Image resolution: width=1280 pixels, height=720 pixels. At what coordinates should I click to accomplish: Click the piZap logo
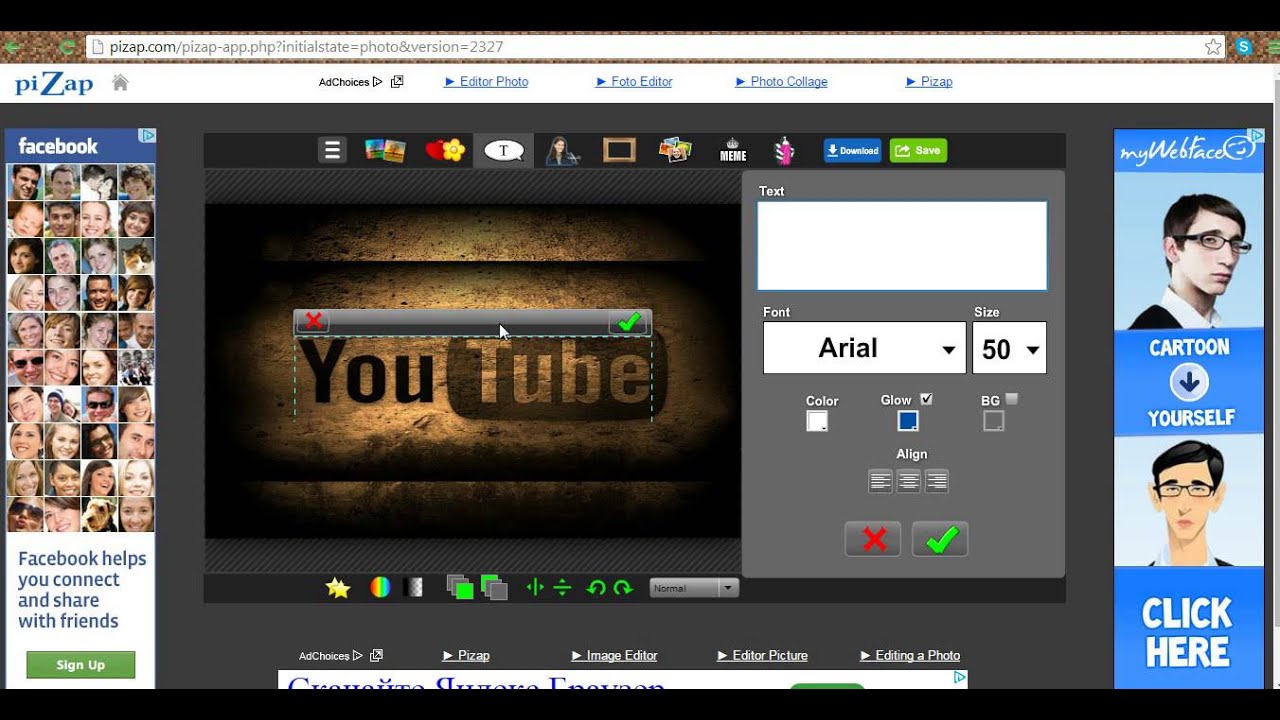(54, 83)
